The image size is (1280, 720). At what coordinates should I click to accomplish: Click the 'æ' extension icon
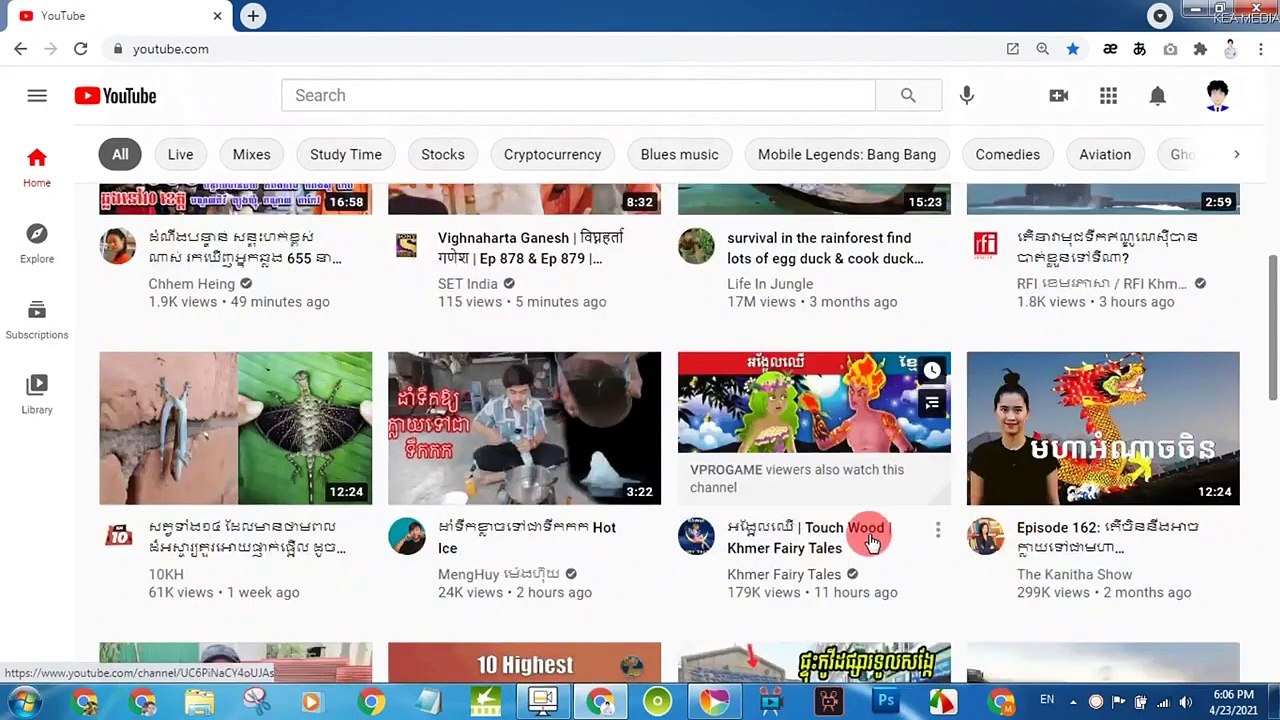(x=1110, y=49)
